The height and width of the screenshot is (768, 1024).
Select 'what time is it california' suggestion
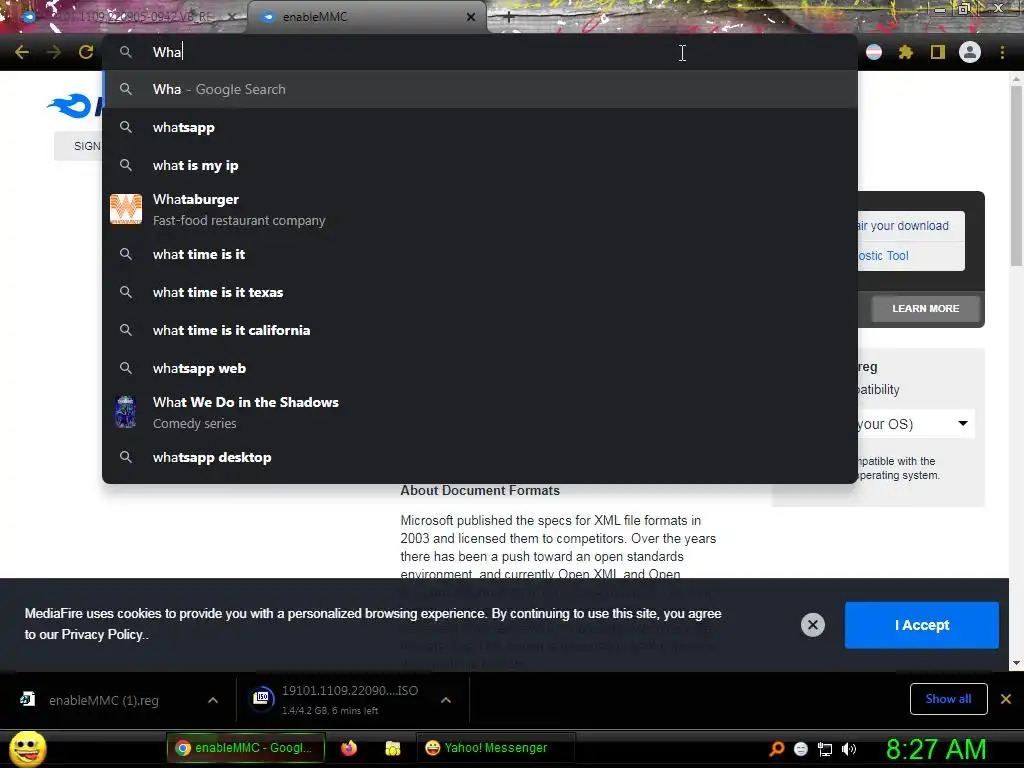pyautogui.click(x=480, y=330)
